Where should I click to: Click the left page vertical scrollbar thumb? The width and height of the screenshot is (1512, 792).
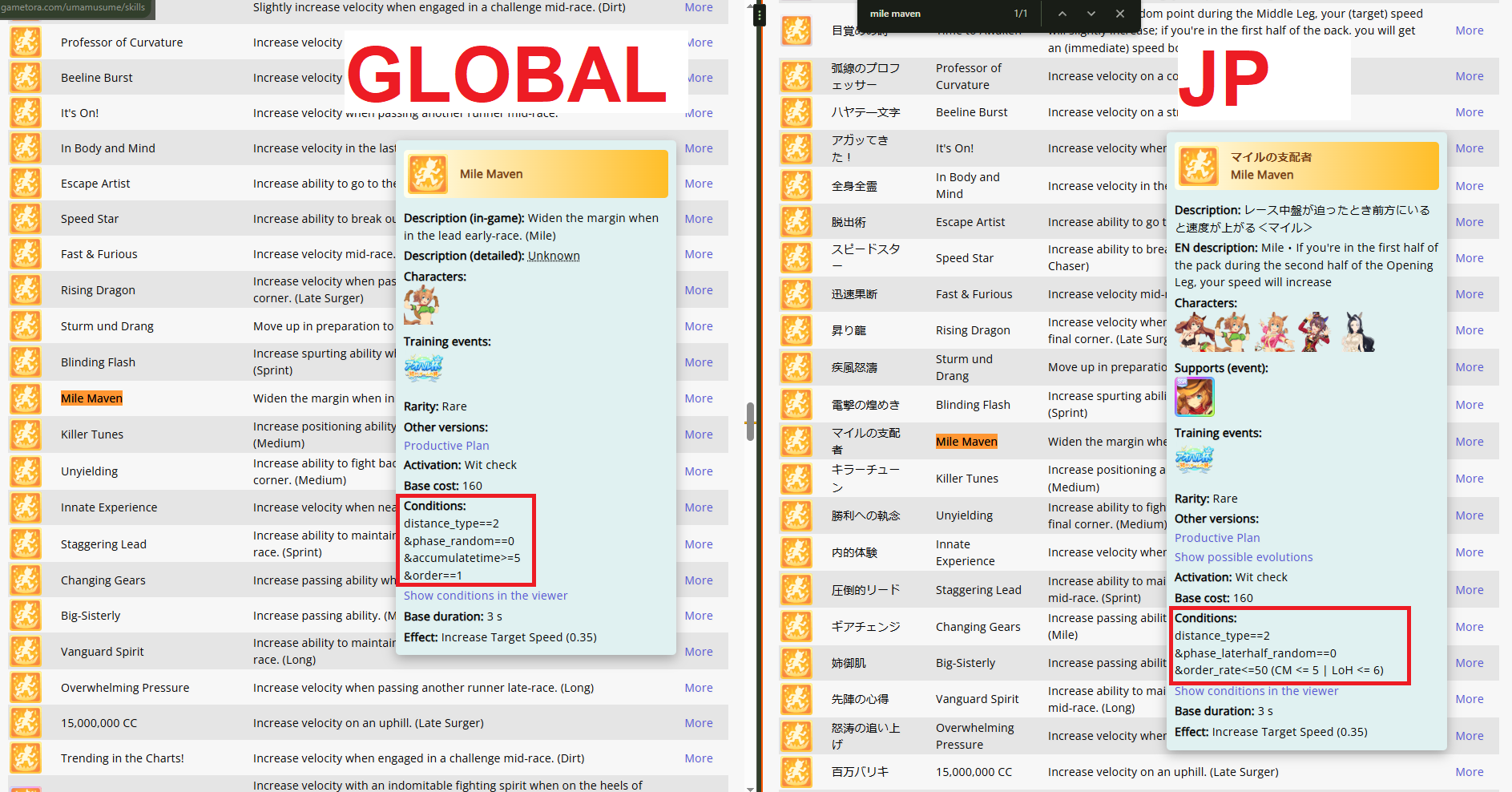point(750,422)
